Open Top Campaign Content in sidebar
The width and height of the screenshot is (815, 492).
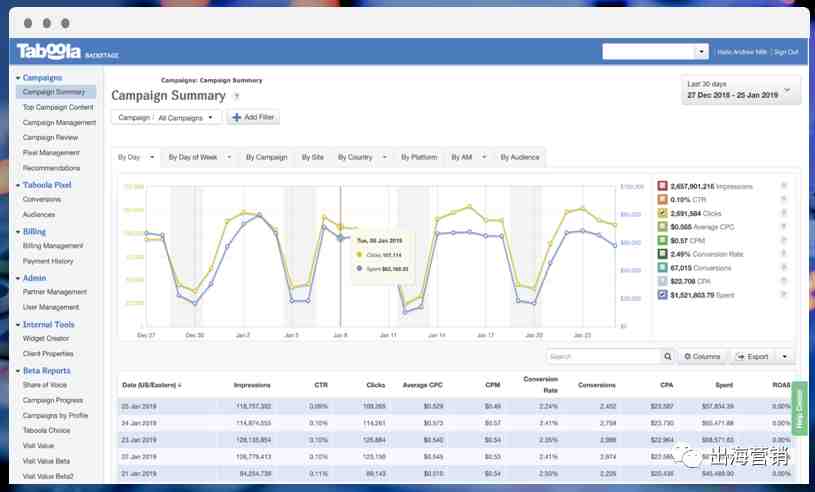click(58, 107)
